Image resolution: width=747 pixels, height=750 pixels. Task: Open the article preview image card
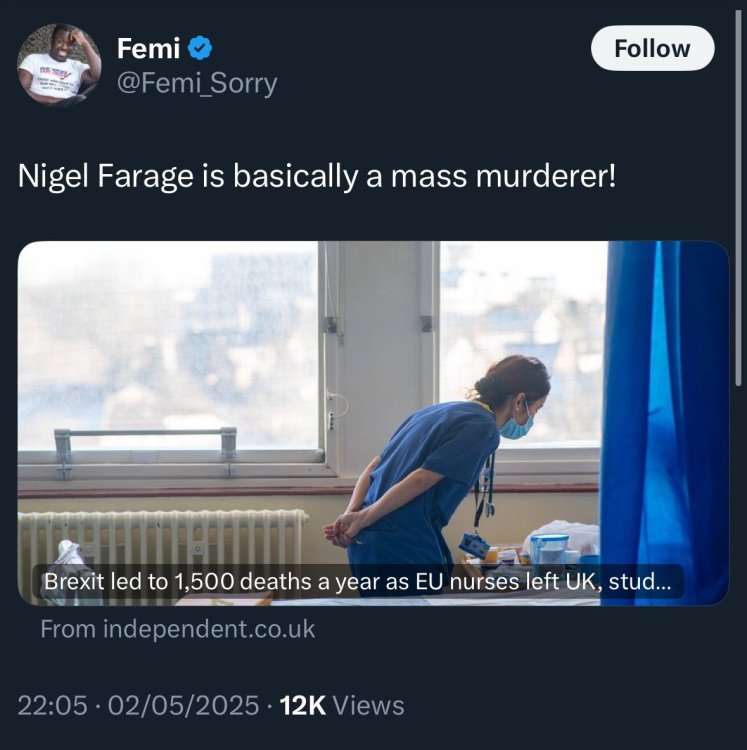coord(373,422)
